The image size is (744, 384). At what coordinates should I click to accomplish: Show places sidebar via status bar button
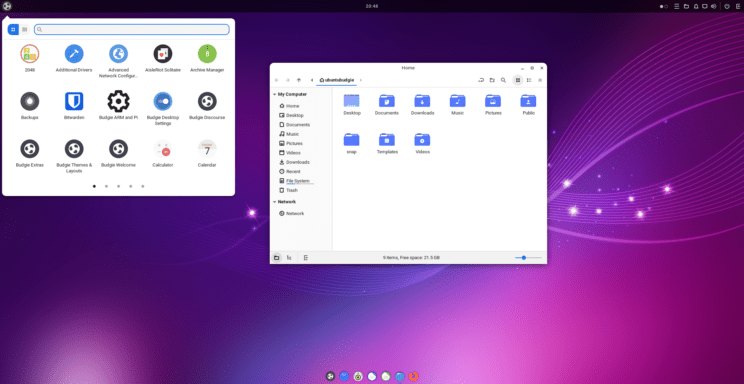click(x=277, y=258)
